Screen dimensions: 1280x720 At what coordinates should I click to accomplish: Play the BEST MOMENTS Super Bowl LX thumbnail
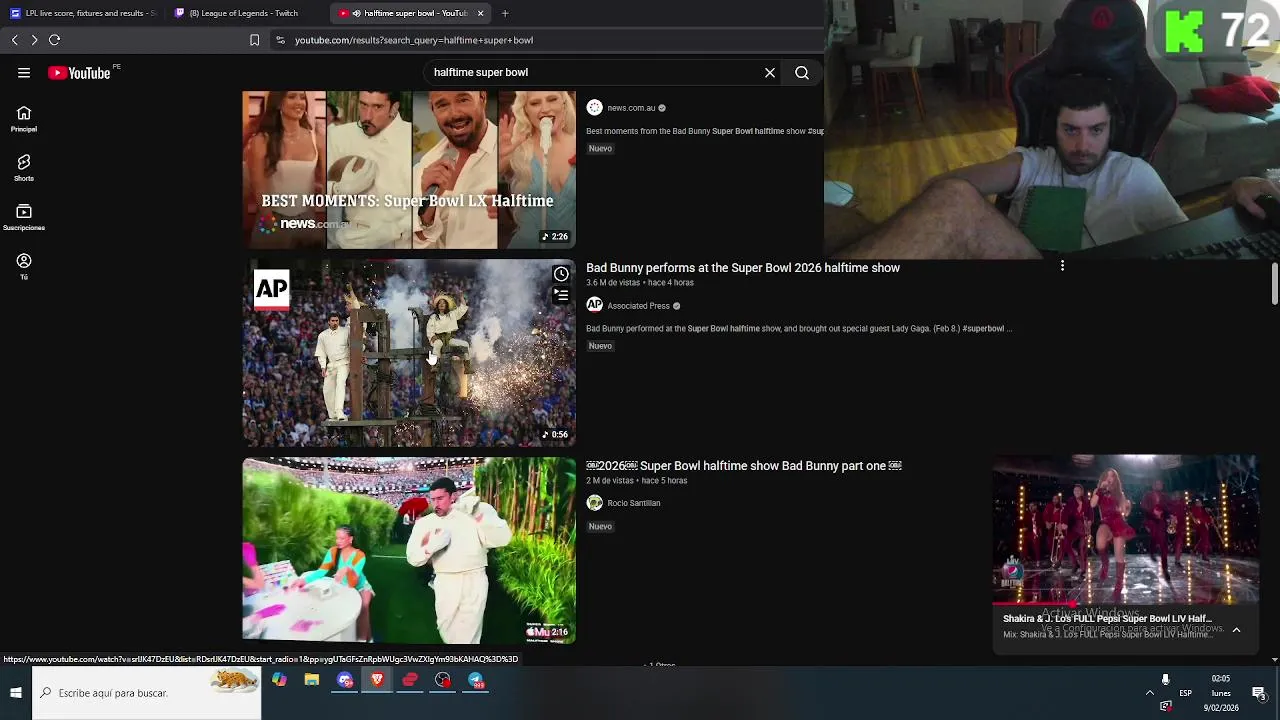pyautogui.click(x=409, y=170)
